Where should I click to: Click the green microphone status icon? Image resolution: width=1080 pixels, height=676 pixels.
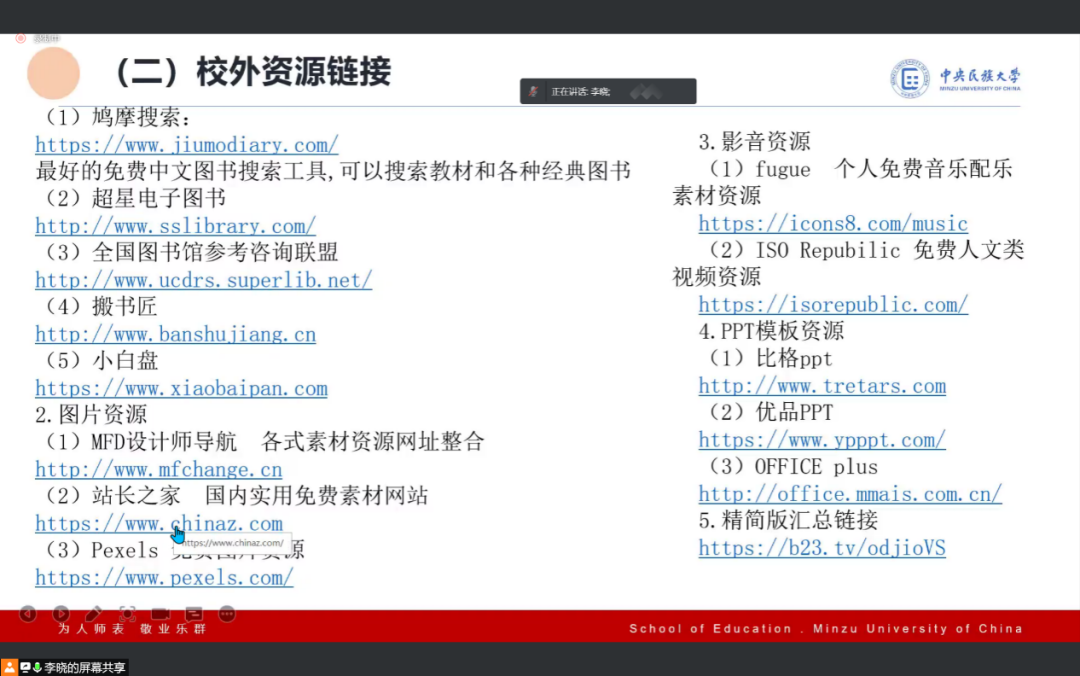pyautogui.click(x=37, y=667)
